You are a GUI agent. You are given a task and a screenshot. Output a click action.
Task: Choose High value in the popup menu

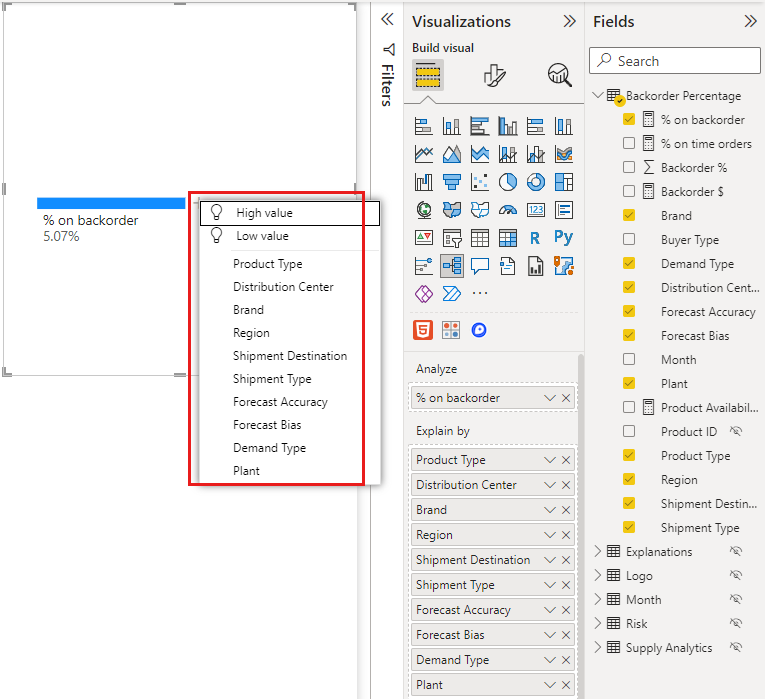tap(290, 213)
